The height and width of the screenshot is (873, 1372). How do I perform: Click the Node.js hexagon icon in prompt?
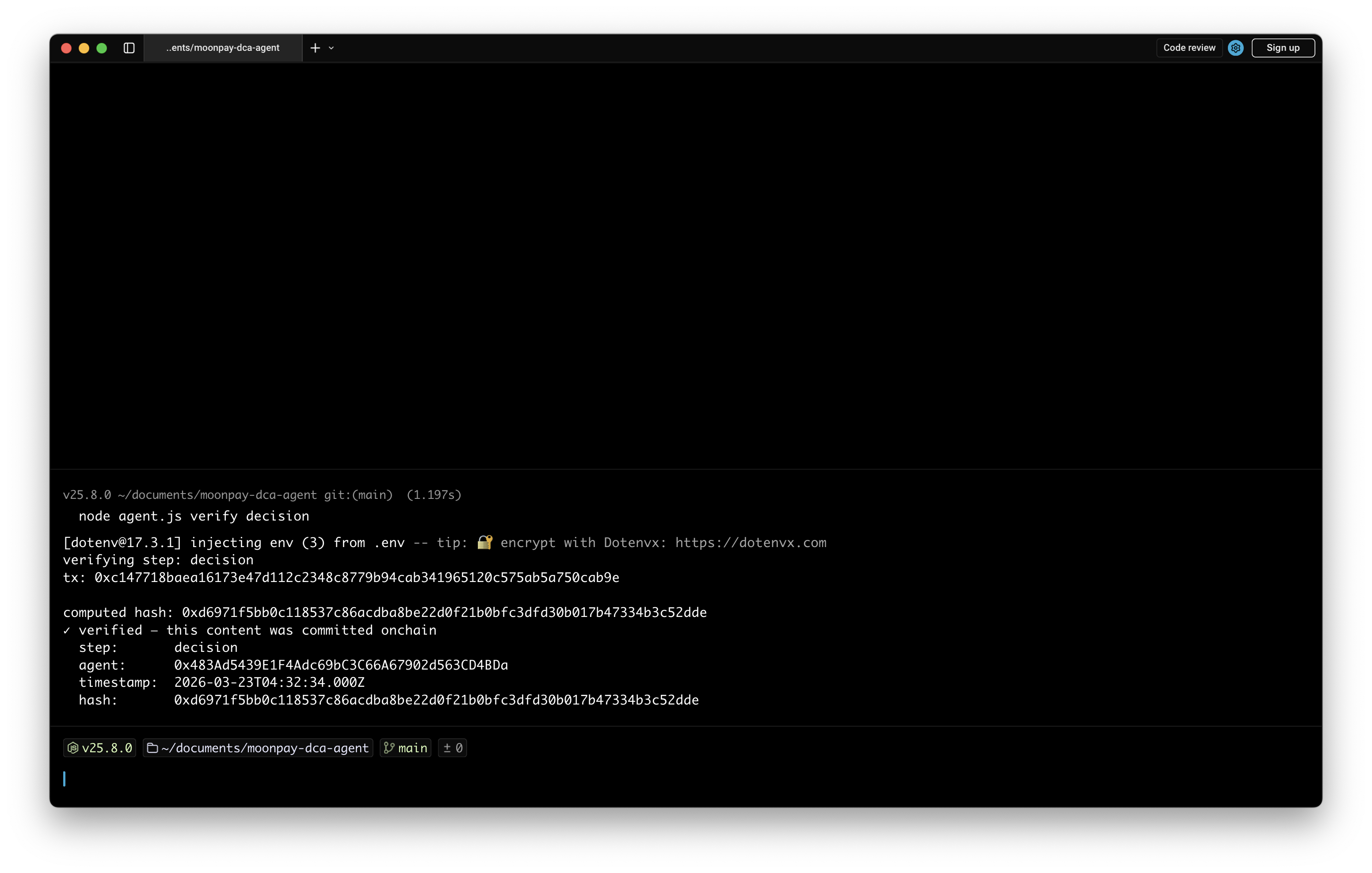(x=73, y=747)
